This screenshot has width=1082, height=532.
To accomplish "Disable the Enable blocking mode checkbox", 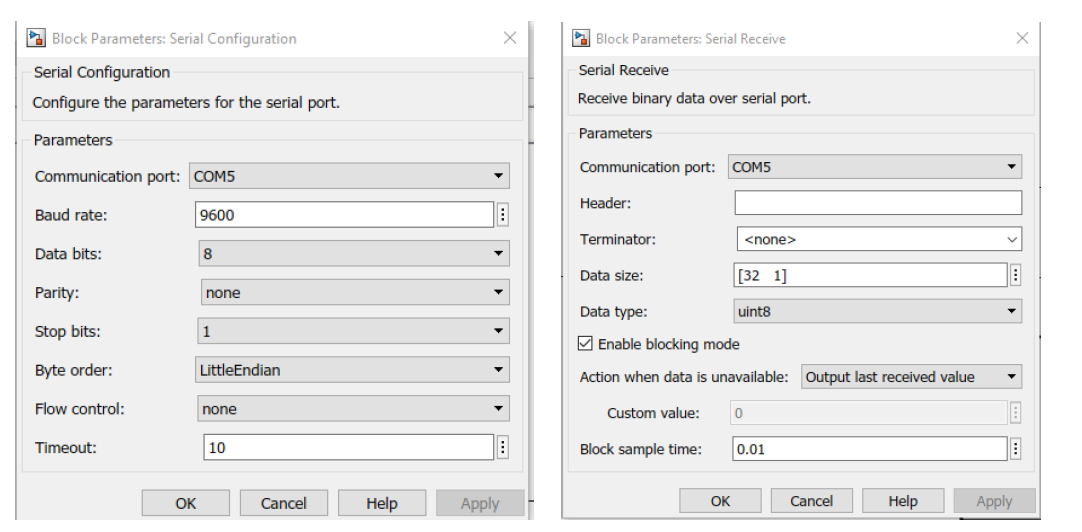I will click(x=586, y=344).
